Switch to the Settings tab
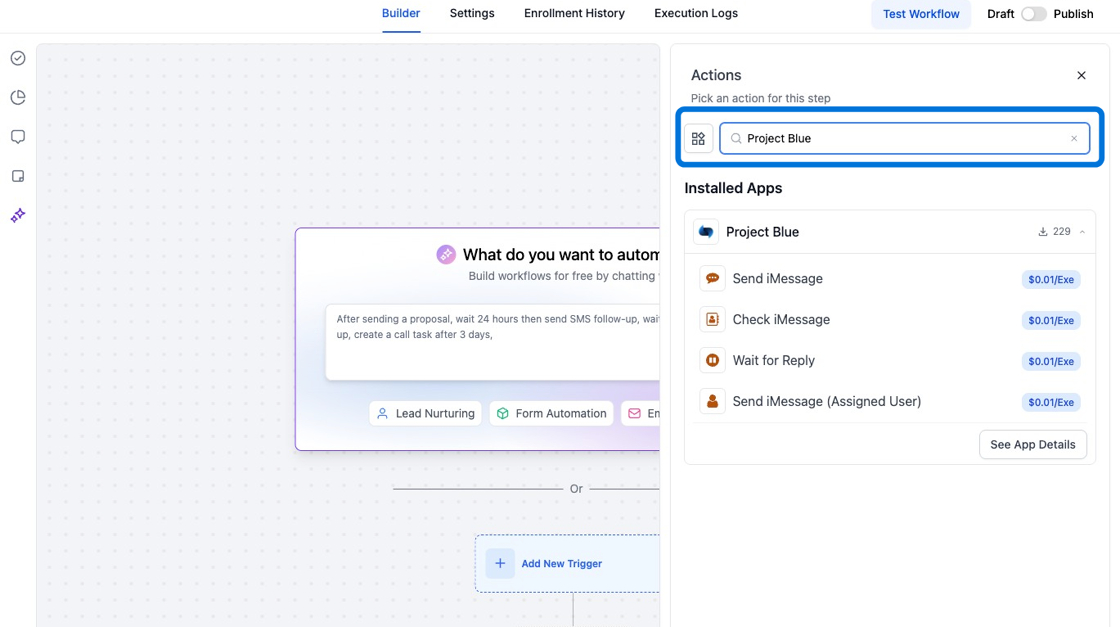Screen dimensions: 1120x627 pyautogui.click(x=471, y=13)
